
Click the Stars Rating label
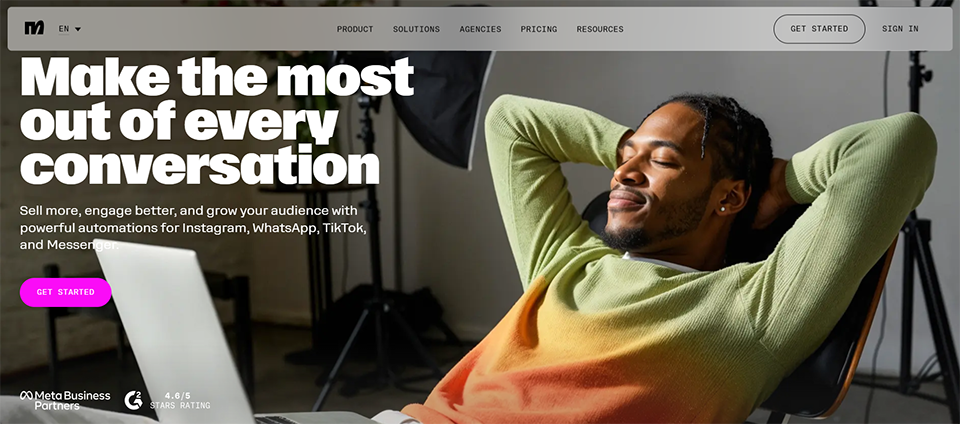point(178,405)
